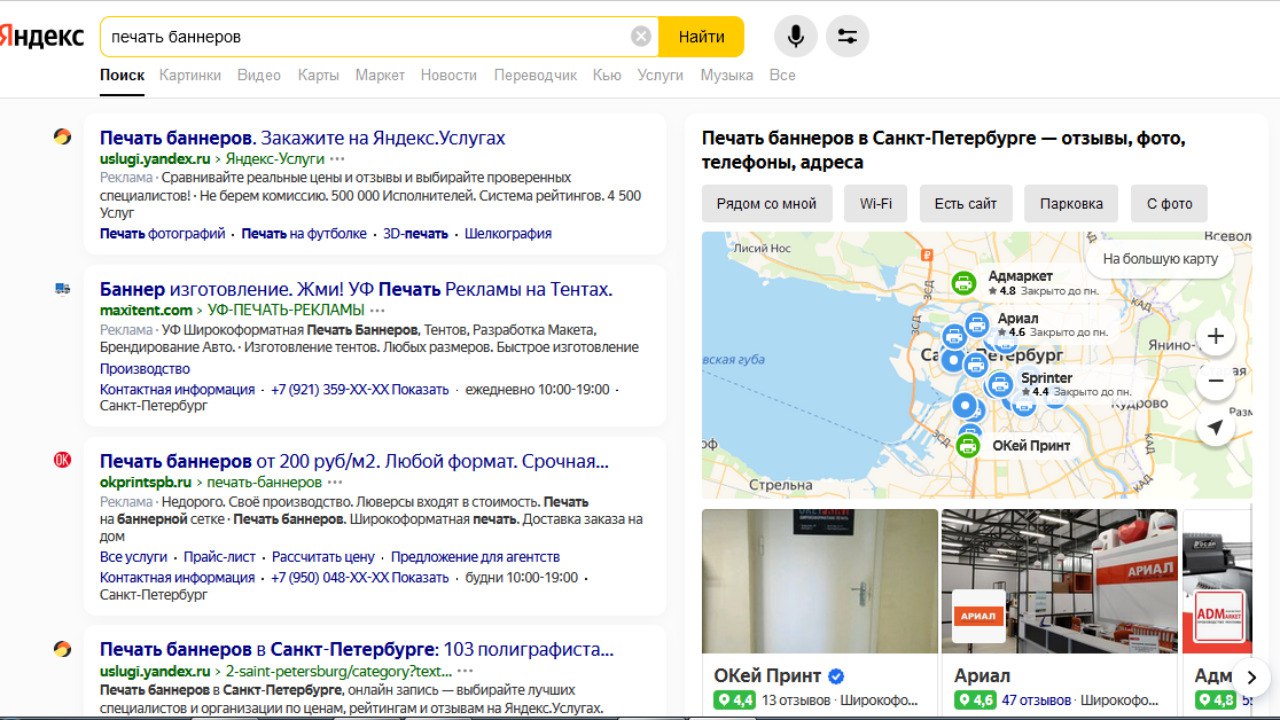The width and height of the screenshot is (1280, 720).
Task: Switch to Картинки tab
Action: click(190, 75)
